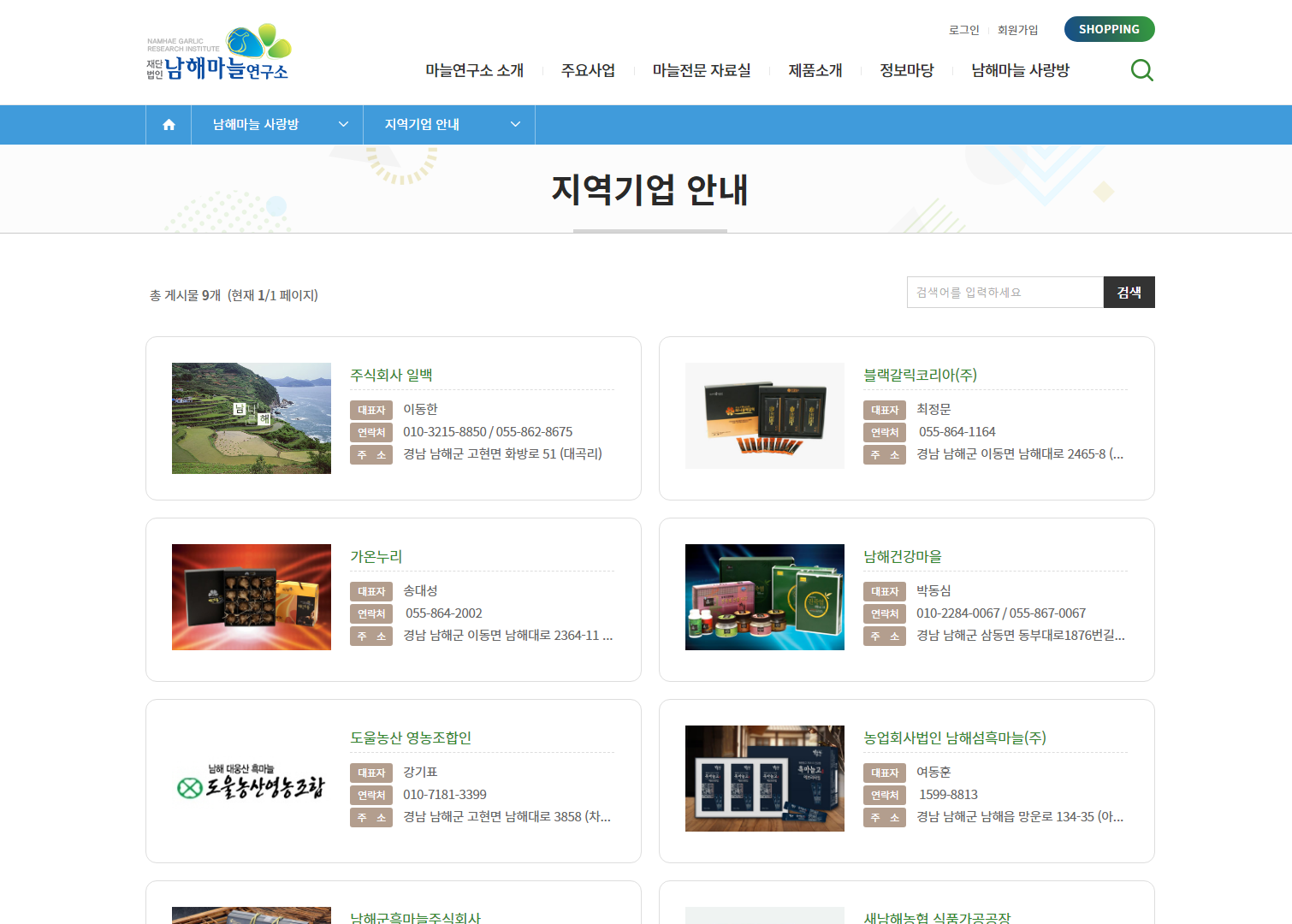Click the SHOPPING button

tap(1110, 29)
